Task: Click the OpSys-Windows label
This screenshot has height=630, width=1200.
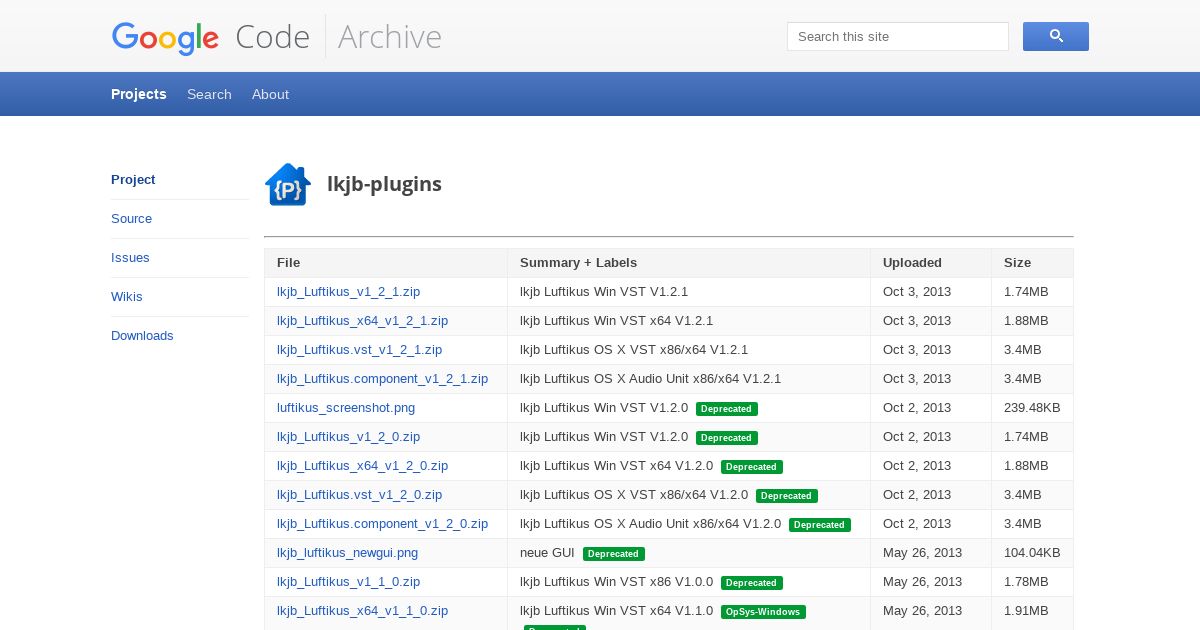Action: [x=763, y=612]
